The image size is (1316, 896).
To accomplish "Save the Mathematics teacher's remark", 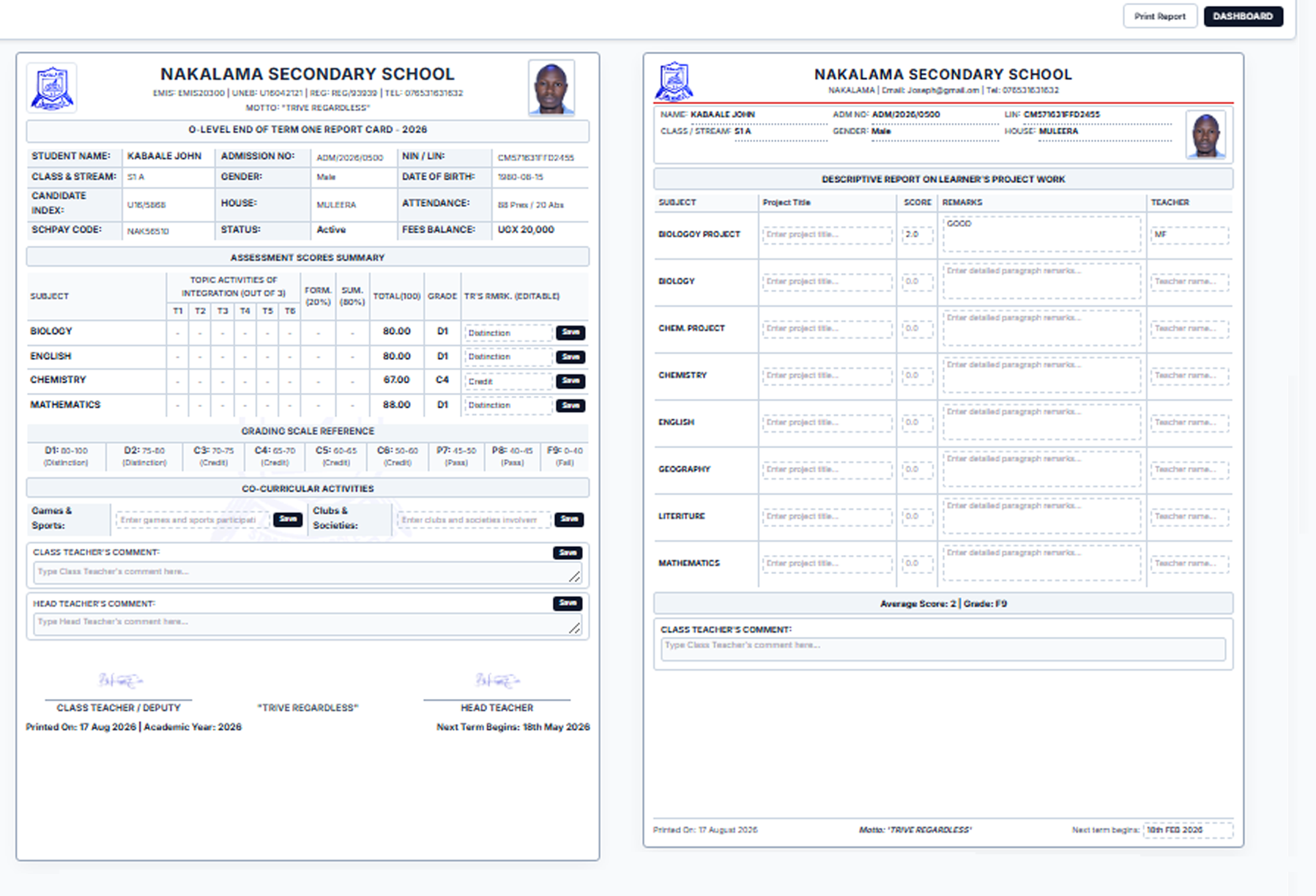I will point(570,406).
